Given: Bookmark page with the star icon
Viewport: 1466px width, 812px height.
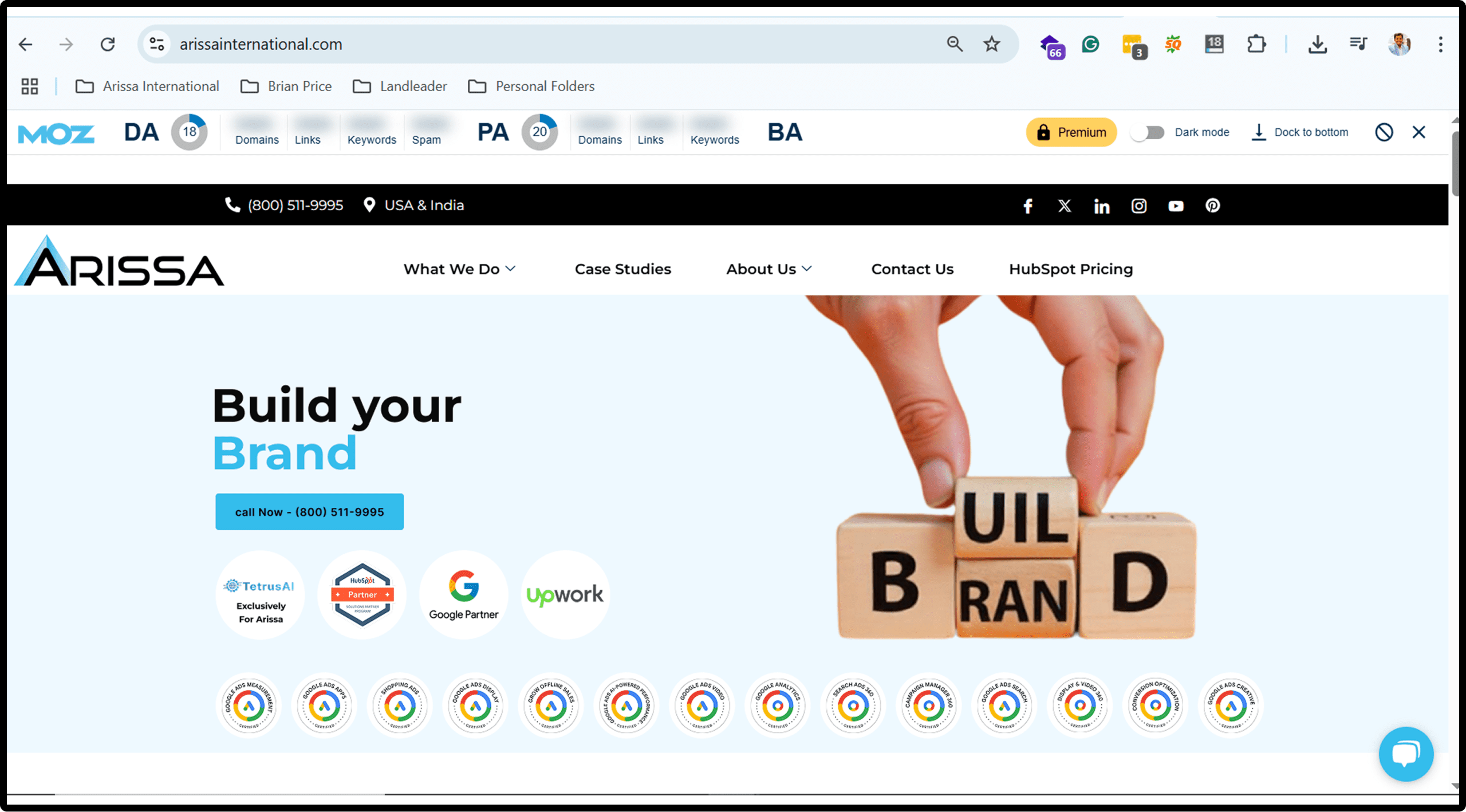Looking at the screenshot, I should pos(992,44).
